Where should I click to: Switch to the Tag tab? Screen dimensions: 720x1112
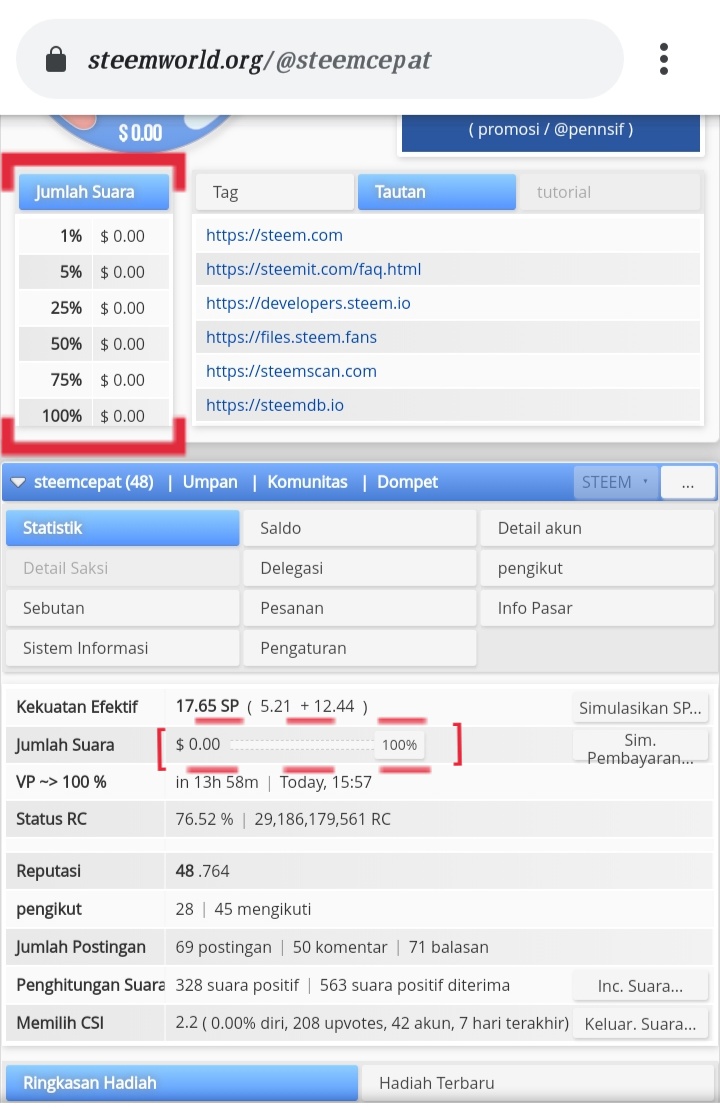coord(274,192)
